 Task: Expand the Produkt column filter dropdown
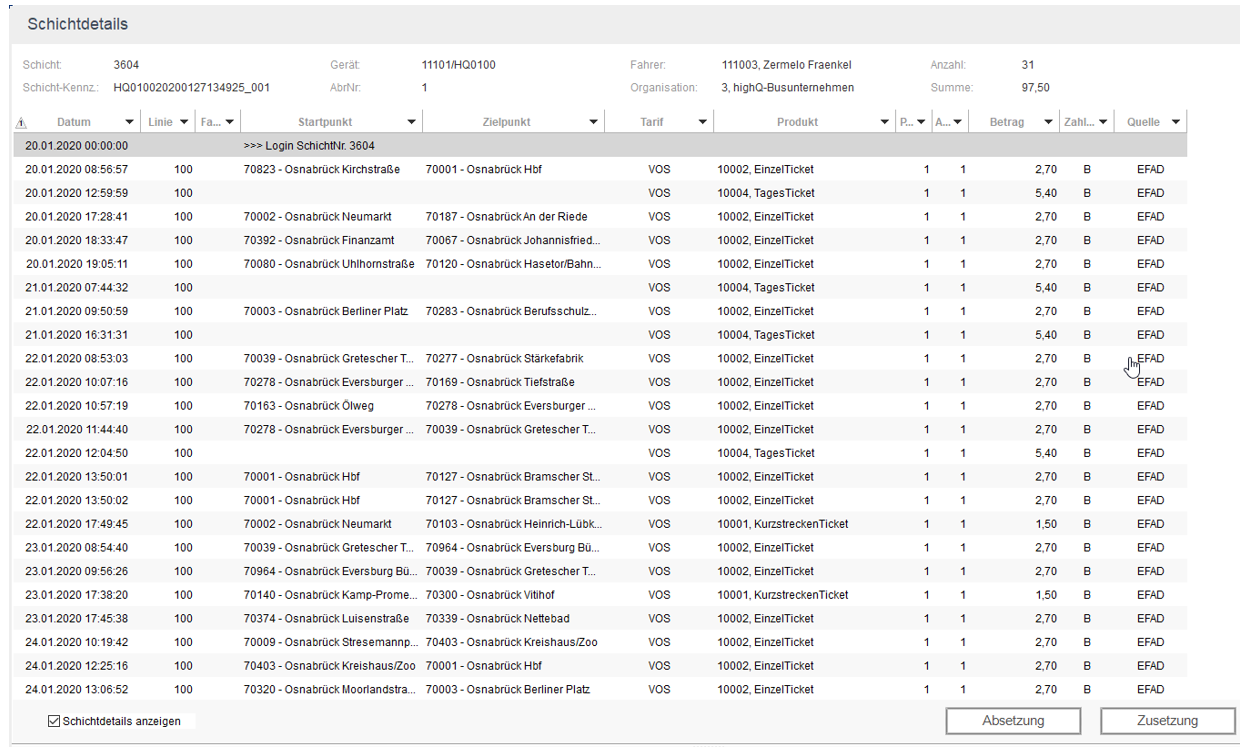[885, 122]
